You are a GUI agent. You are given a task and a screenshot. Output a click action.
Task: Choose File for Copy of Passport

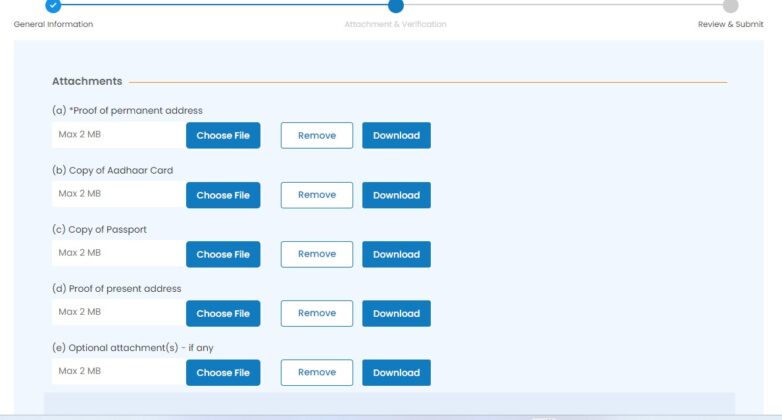coord(223,254)
